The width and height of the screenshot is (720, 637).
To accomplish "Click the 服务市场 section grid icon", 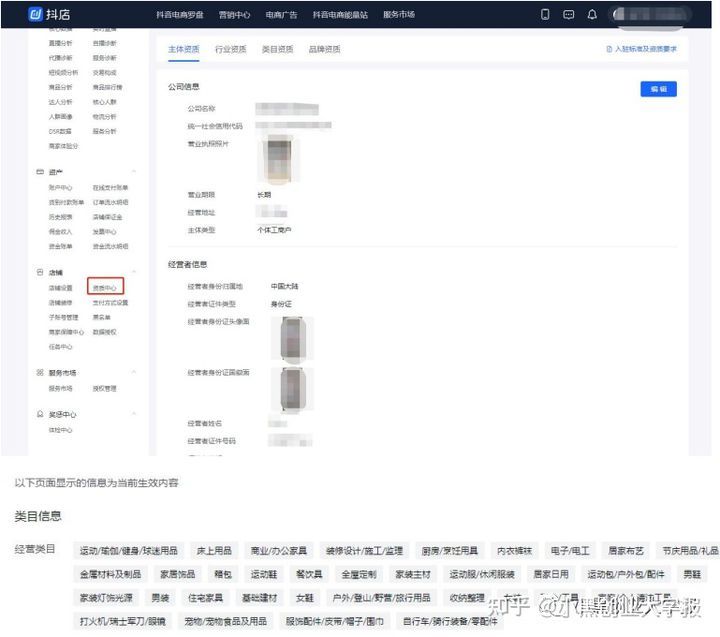I will (40, 372).
